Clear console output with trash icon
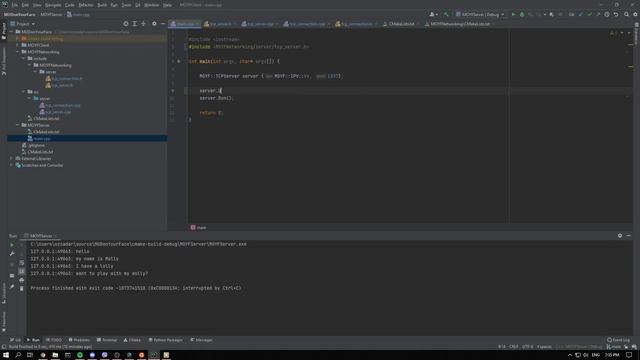 coord(22,289)
